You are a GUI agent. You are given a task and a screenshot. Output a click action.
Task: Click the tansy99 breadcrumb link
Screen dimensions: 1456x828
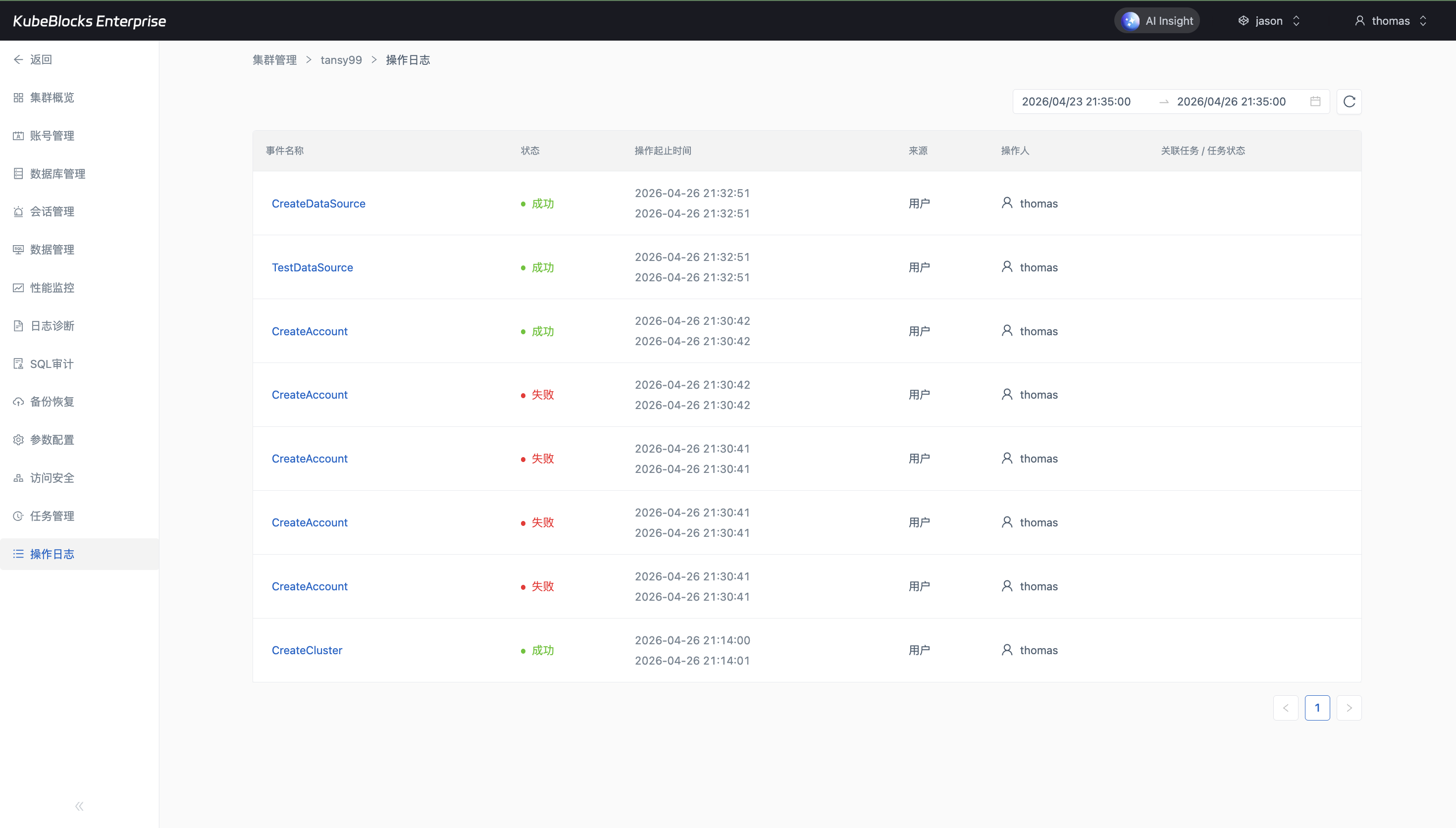click(341, 60)
